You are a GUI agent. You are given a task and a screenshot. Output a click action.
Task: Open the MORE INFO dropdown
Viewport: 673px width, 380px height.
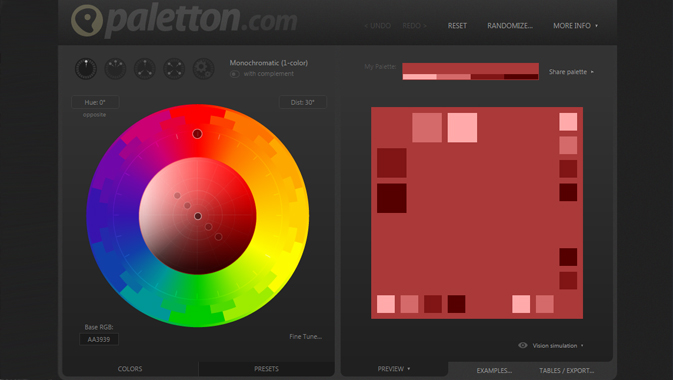(x=575, y=26)
